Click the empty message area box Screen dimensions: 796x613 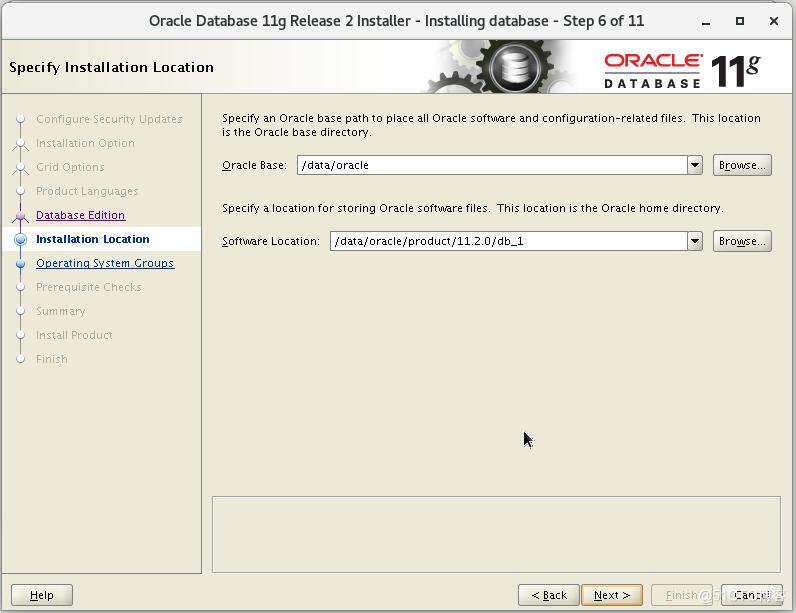496,534
